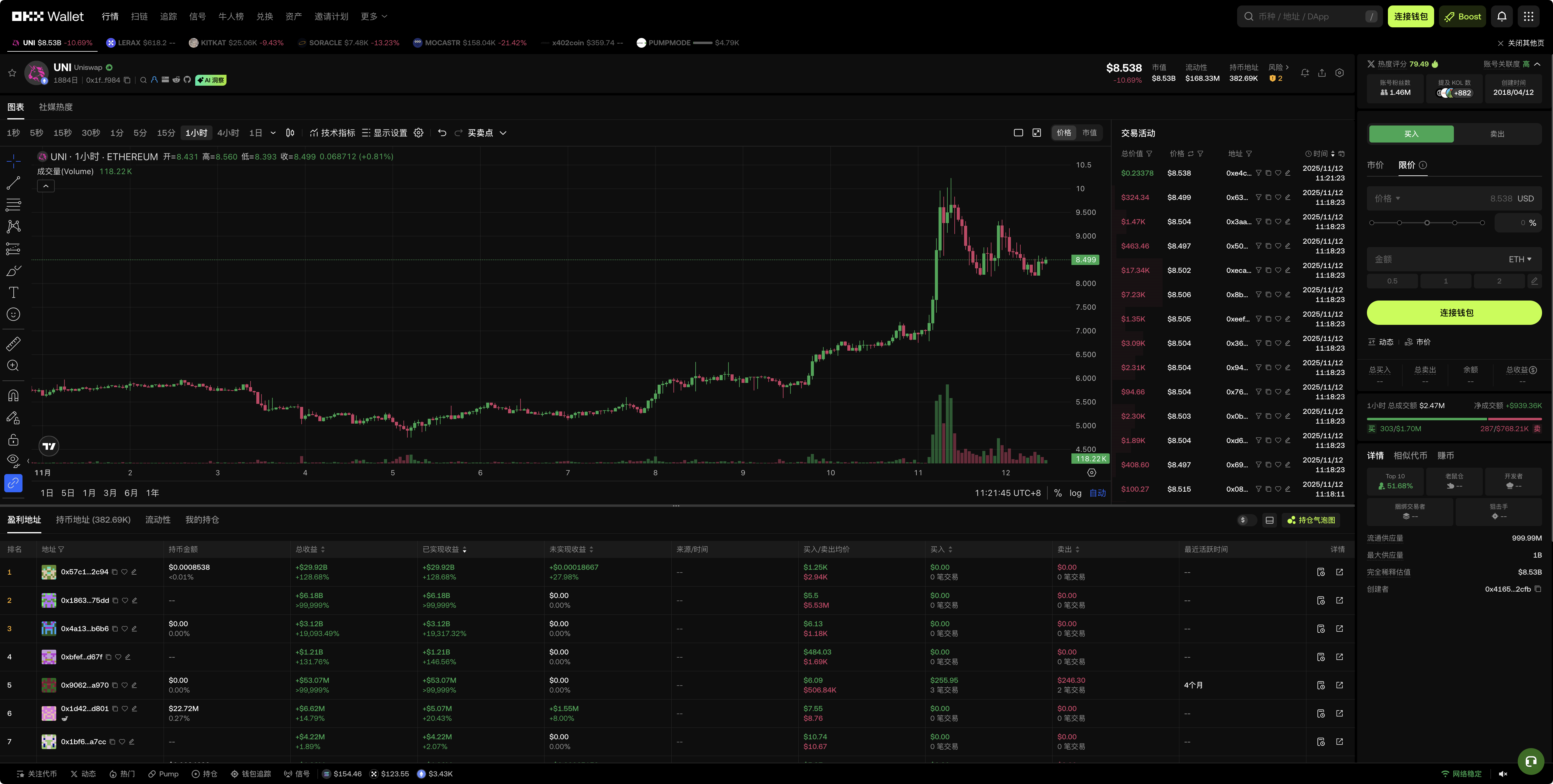Switch chart scale to log mode
1553x784 pixels.
[x=1076, y=493]
